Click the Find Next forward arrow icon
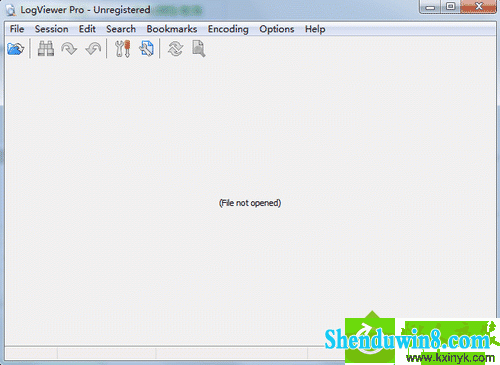The image size is (500, 365). (69, 49)
